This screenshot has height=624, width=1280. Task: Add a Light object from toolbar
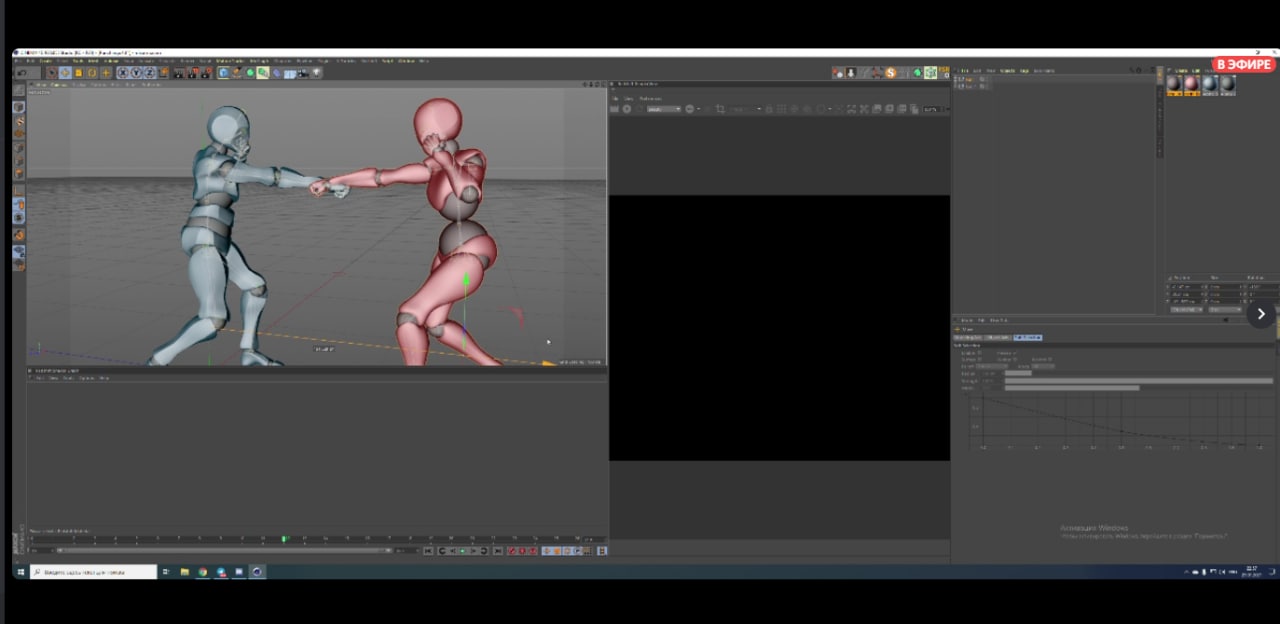pyautogui.click(x=316, y=73)
